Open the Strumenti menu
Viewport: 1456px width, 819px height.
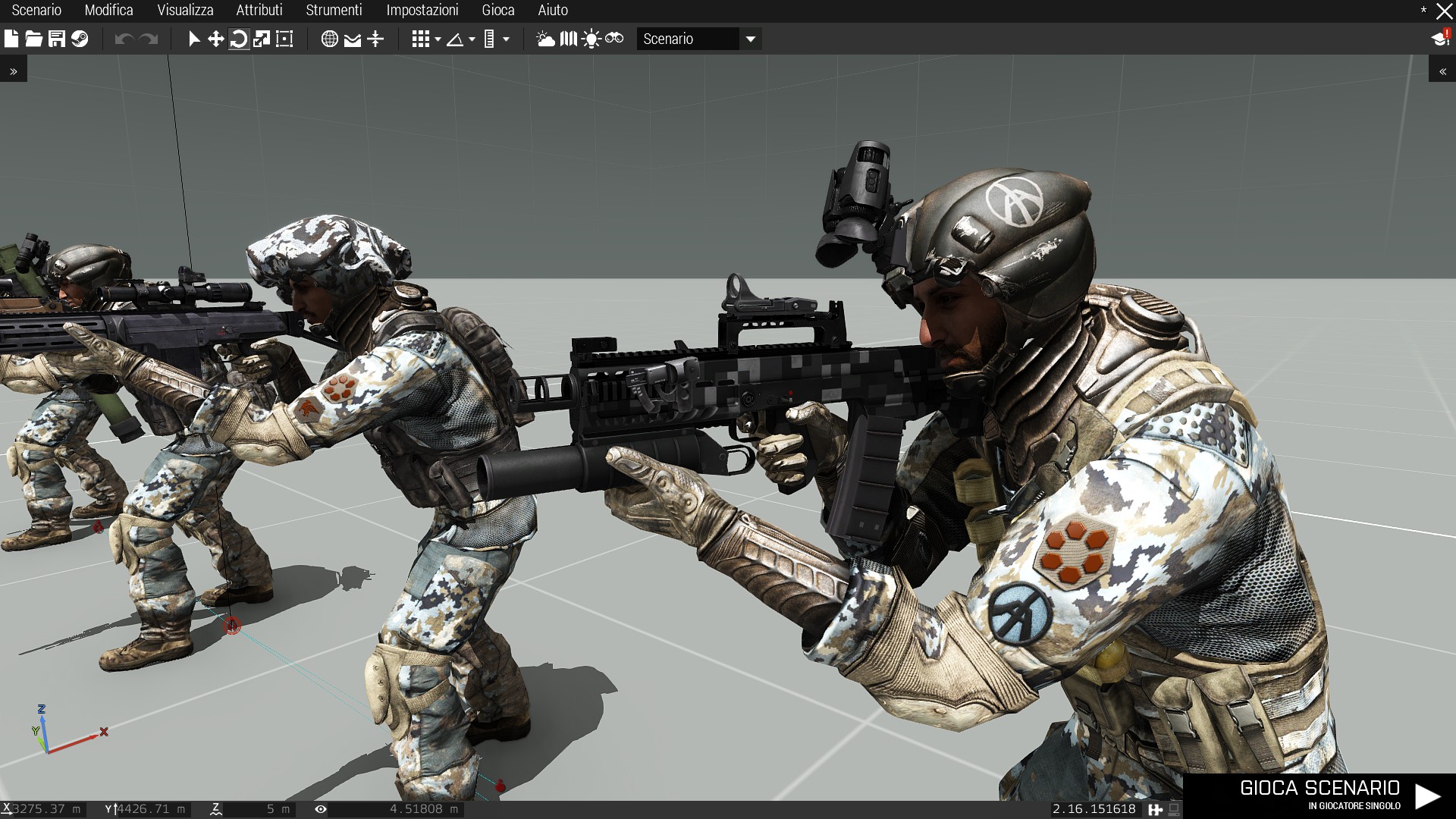click(334, 11)
